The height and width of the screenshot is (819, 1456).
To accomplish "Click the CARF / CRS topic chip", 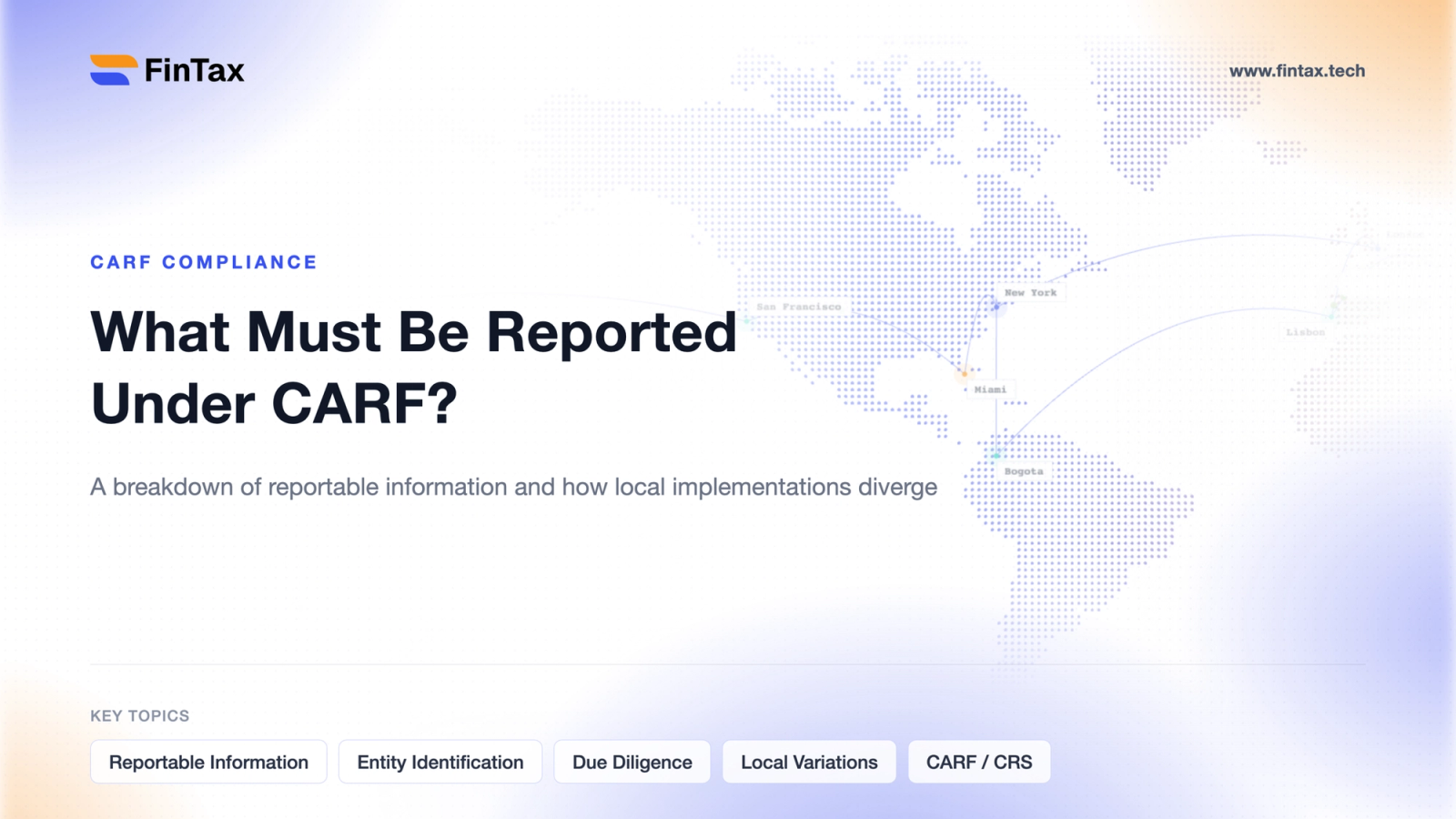I will (979, 762).
